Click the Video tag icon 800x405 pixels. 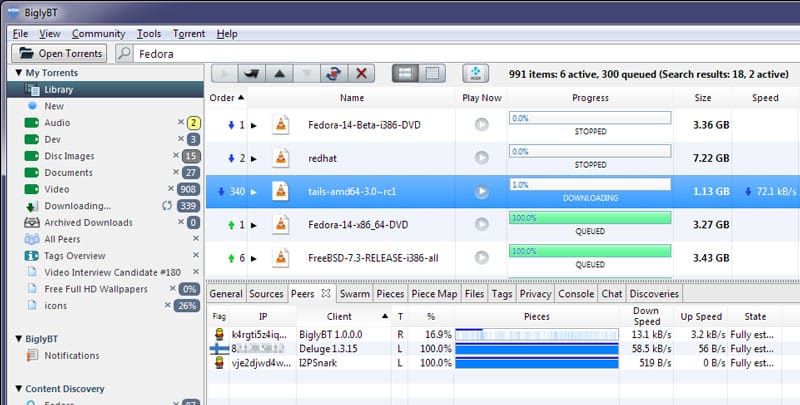pyautogui.click(x=32, y=189)
